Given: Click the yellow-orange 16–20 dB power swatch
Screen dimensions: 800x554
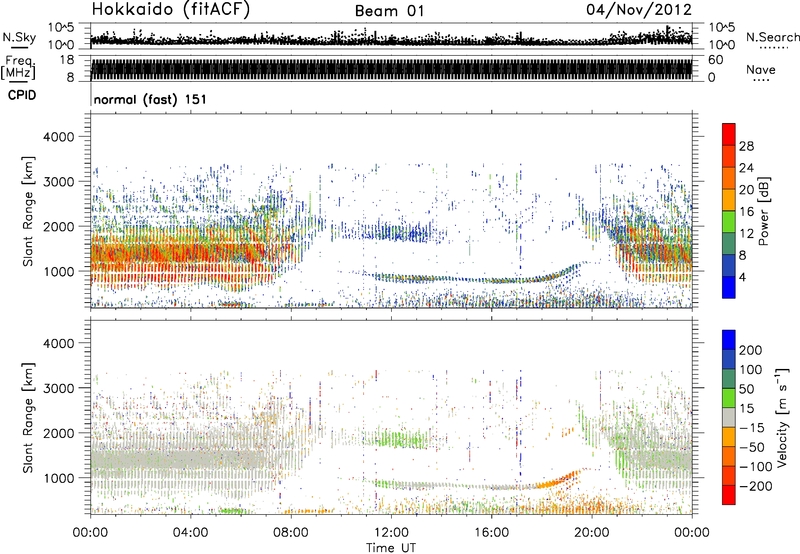Looking at the screenshot, I should click(x=729, y=200).
